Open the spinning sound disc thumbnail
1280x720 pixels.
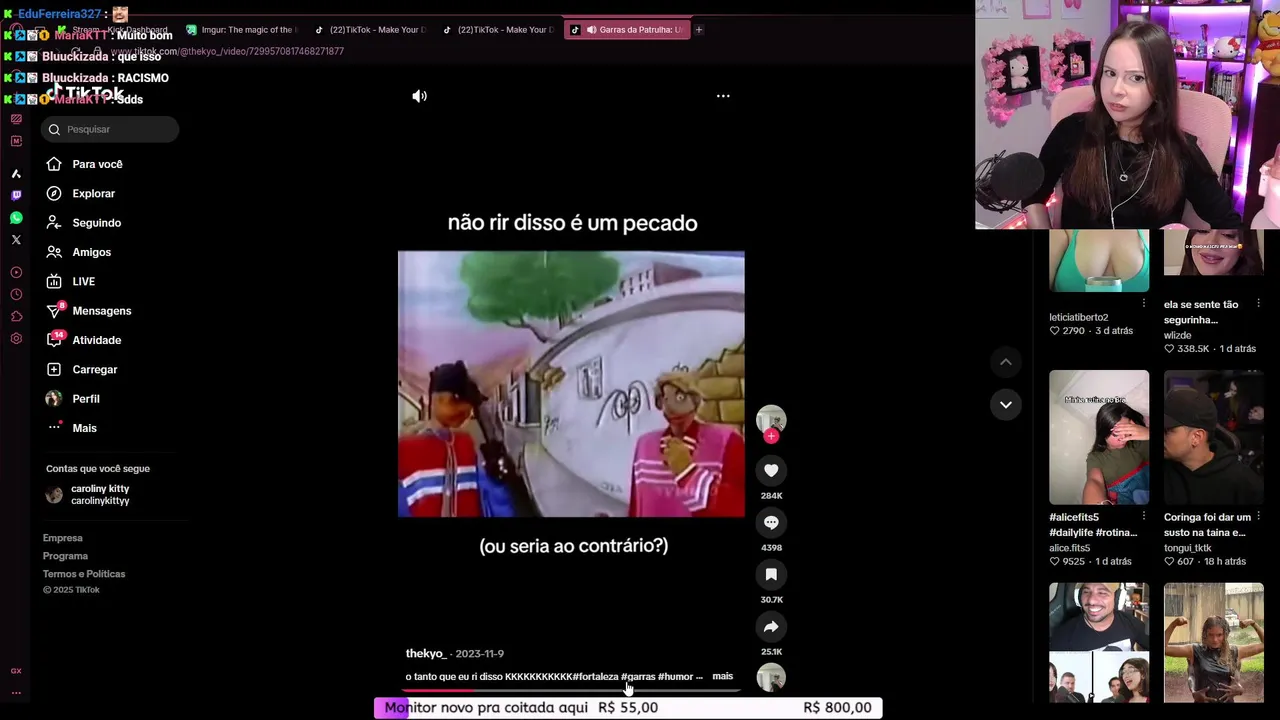tap(771, 677)
